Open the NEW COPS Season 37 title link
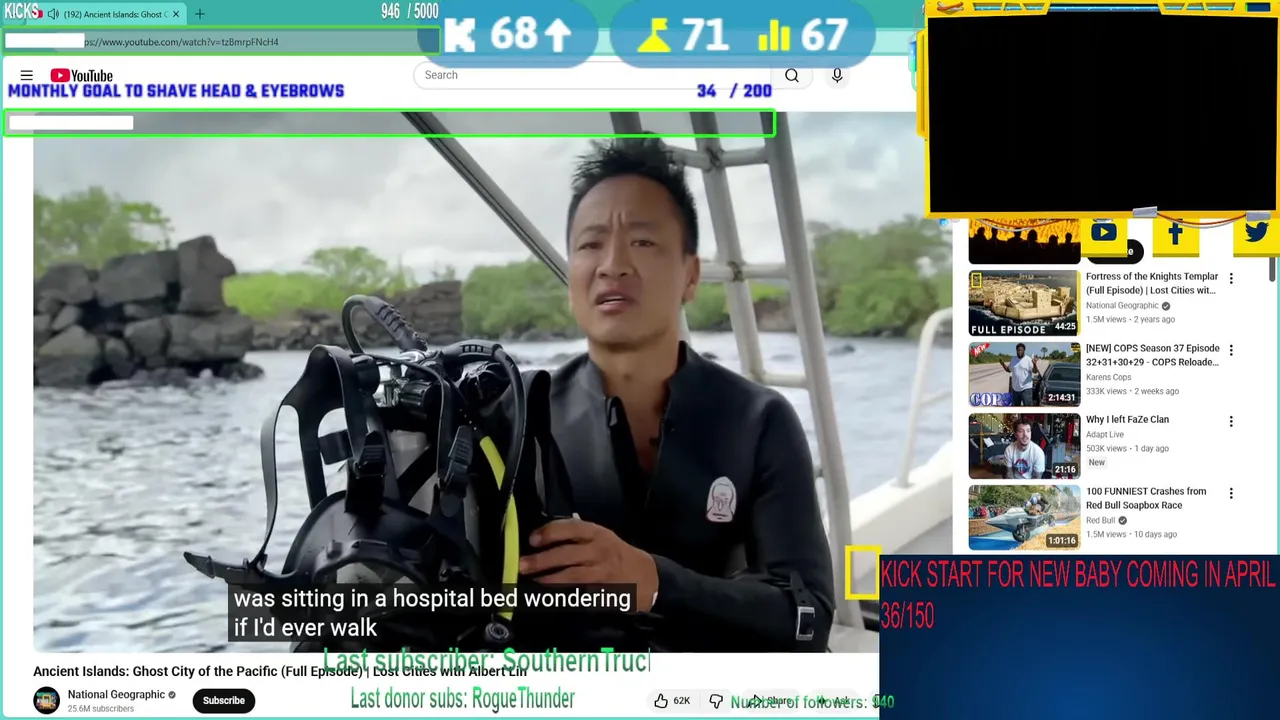1280x720 pixels. 1153,355
